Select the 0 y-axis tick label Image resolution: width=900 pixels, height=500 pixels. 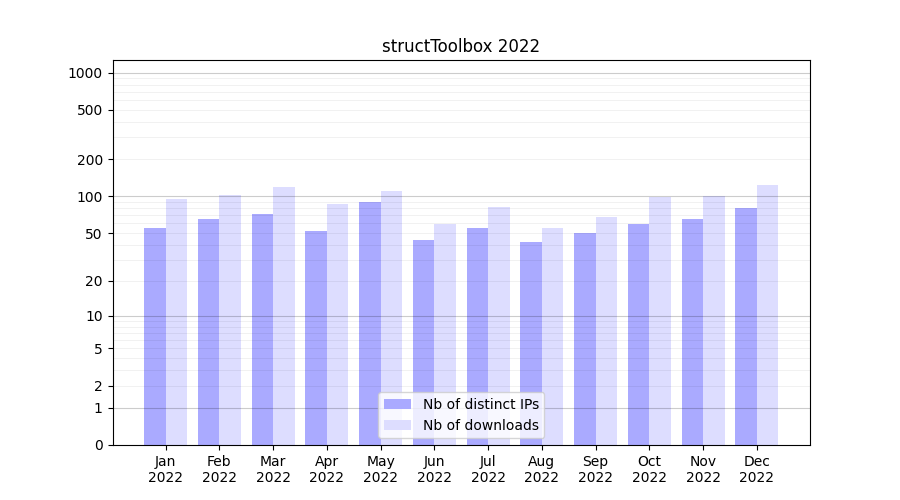tap(98, 445)
